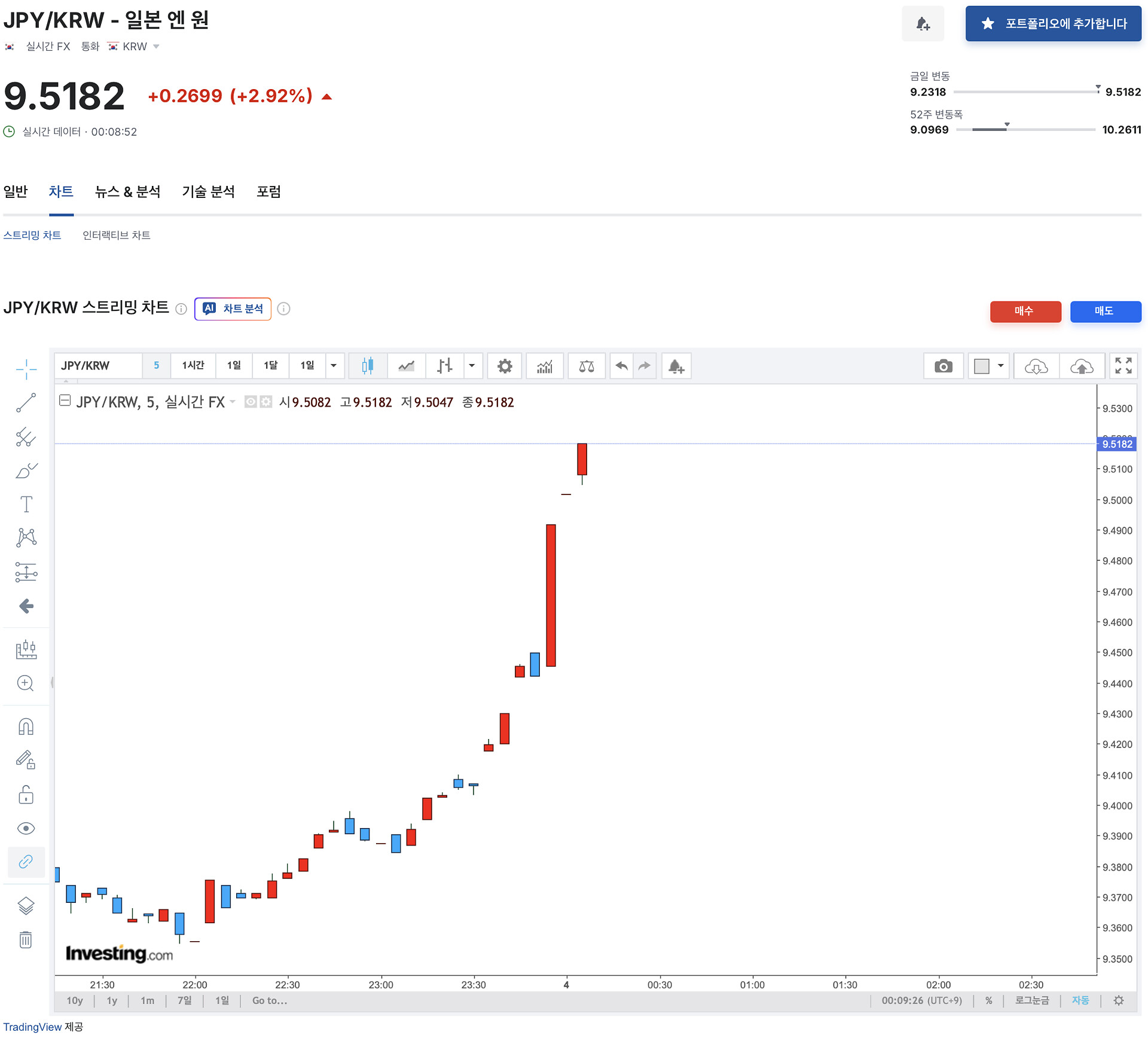
Task: Toggle magnet mode for drawings
Action: pyautogui.click(x=26, y=726)
